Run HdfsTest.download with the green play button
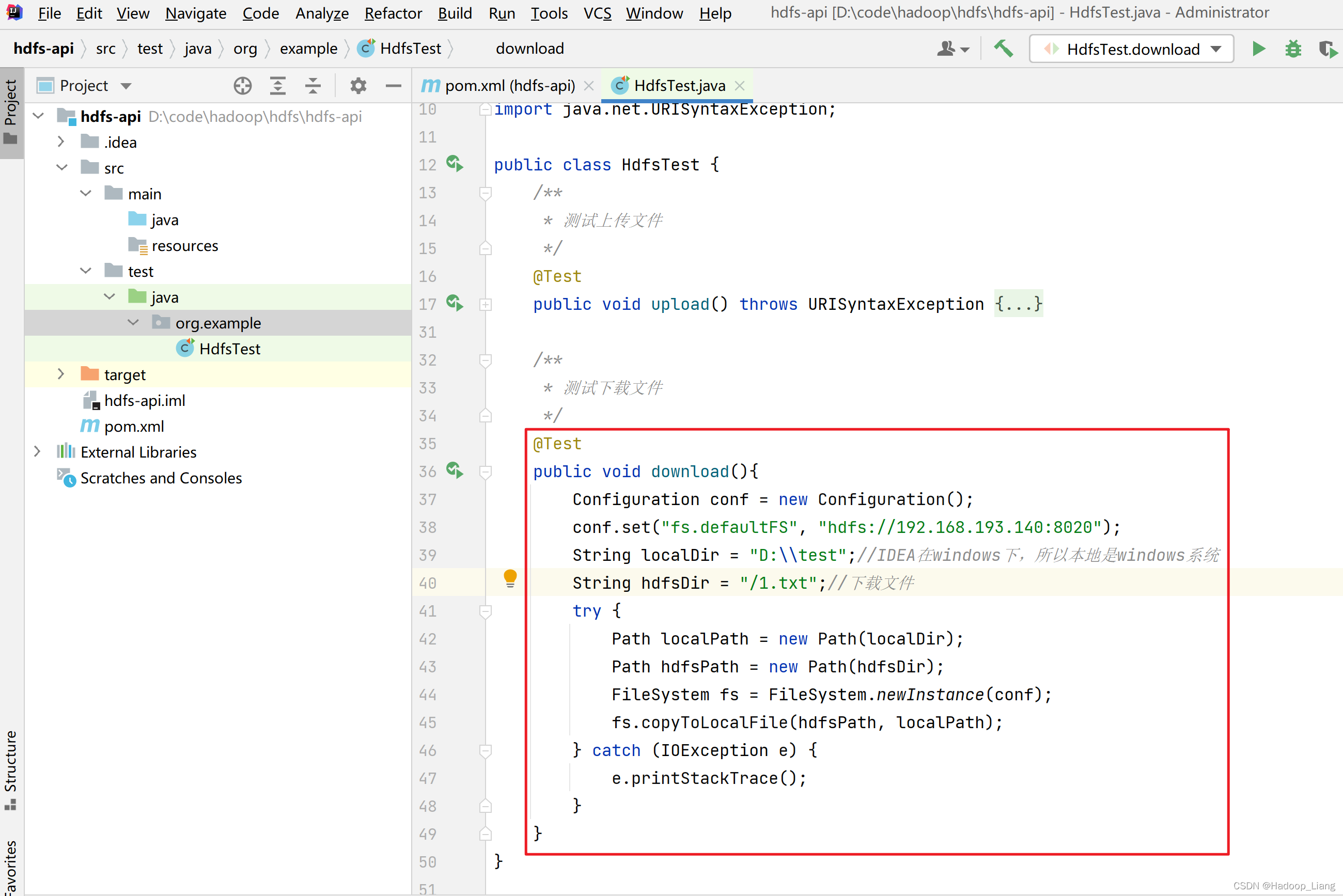The width and height of the screenshot is (1343, 896). [1259, 49]
